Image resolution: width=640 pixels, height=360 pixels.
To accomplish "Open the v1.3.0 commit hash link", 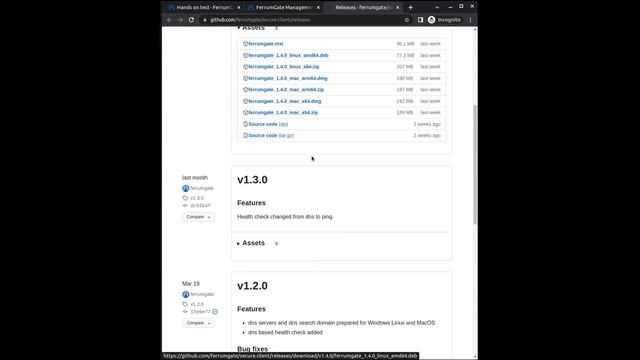I will (200, 205).
